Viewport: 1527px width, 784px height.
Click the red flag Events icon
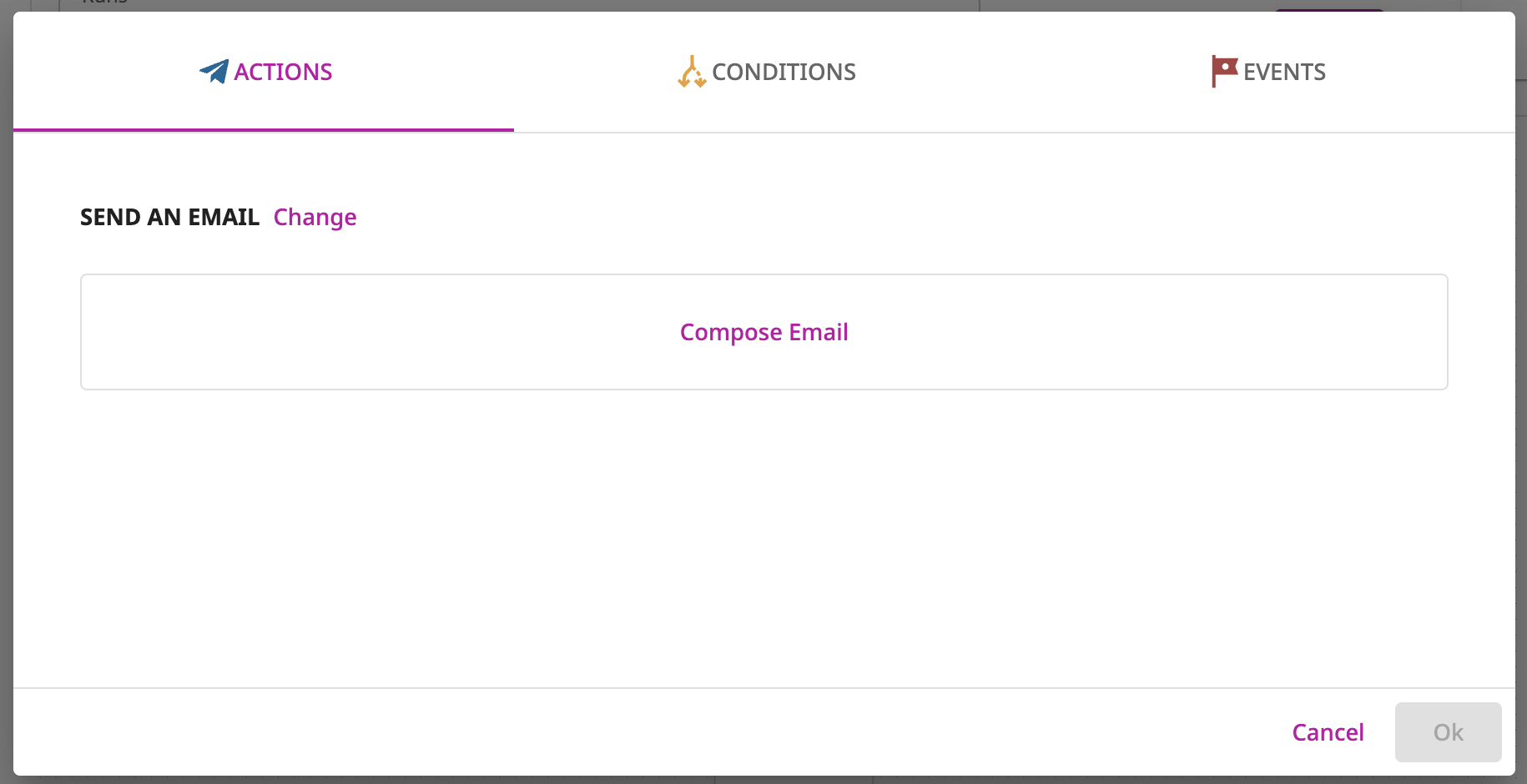1224,72
